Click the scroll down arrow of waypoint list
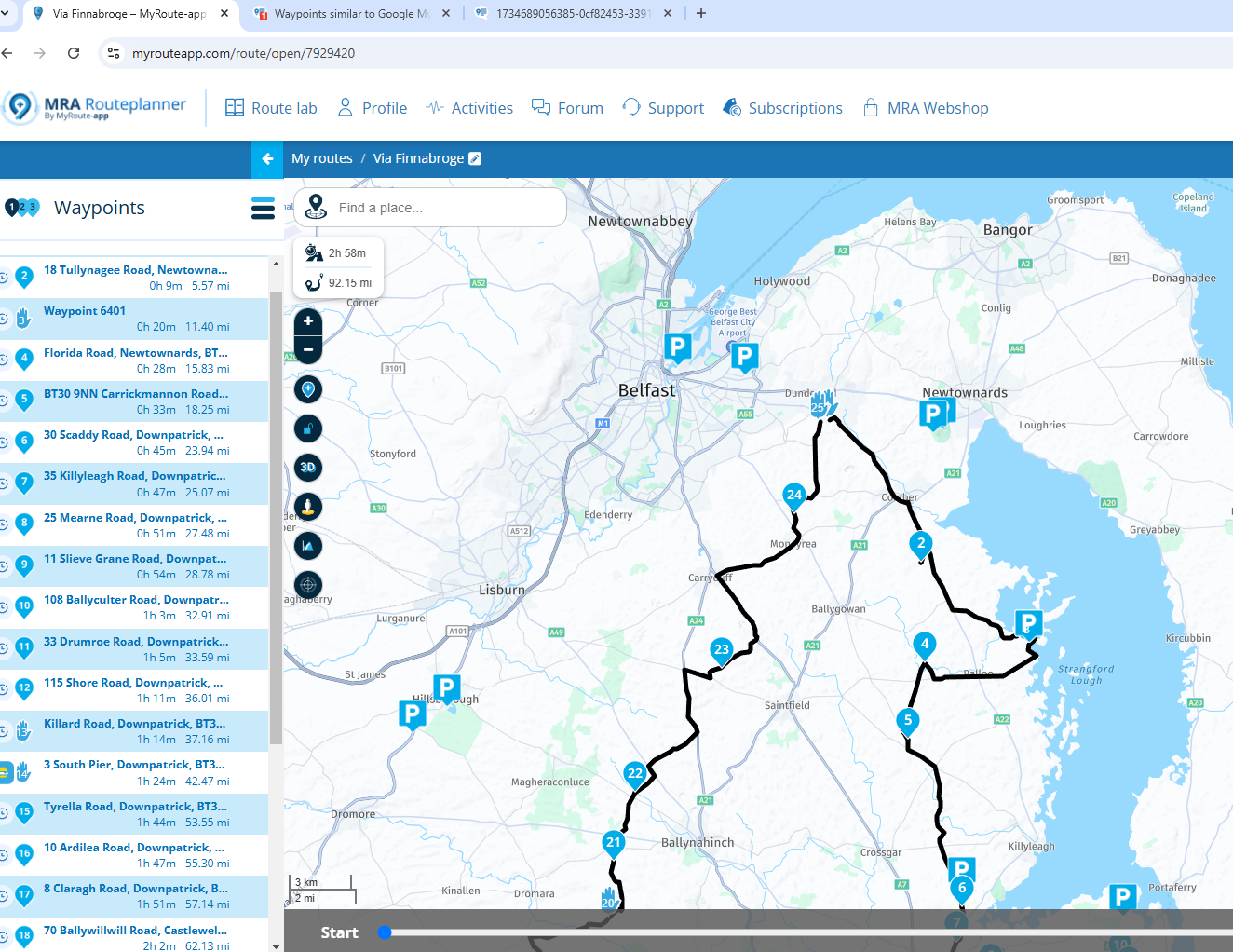The image size is (1233, 952). click(276, 945)
